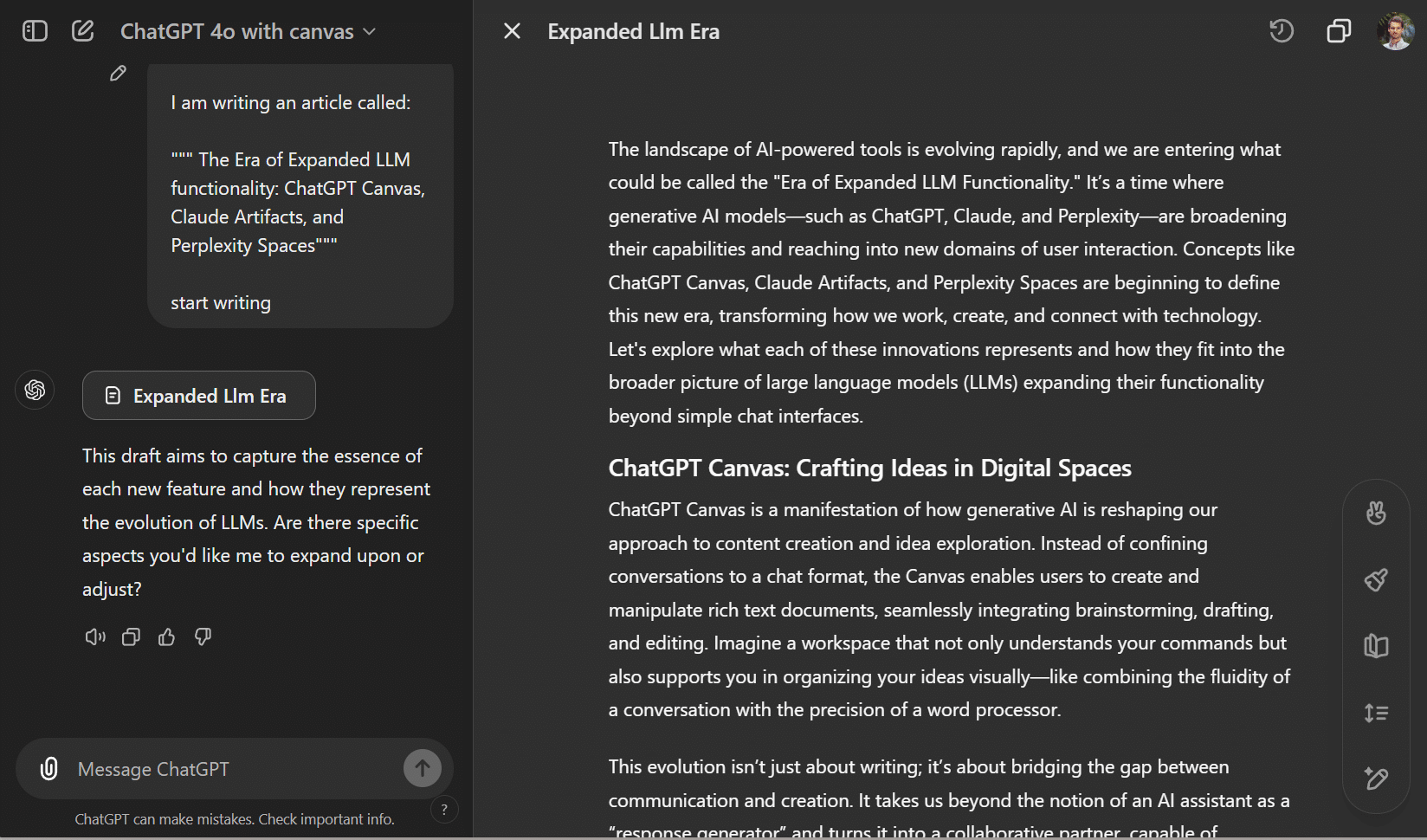
Task: Open the help menu via question mark
Action: tap(444, 809)
